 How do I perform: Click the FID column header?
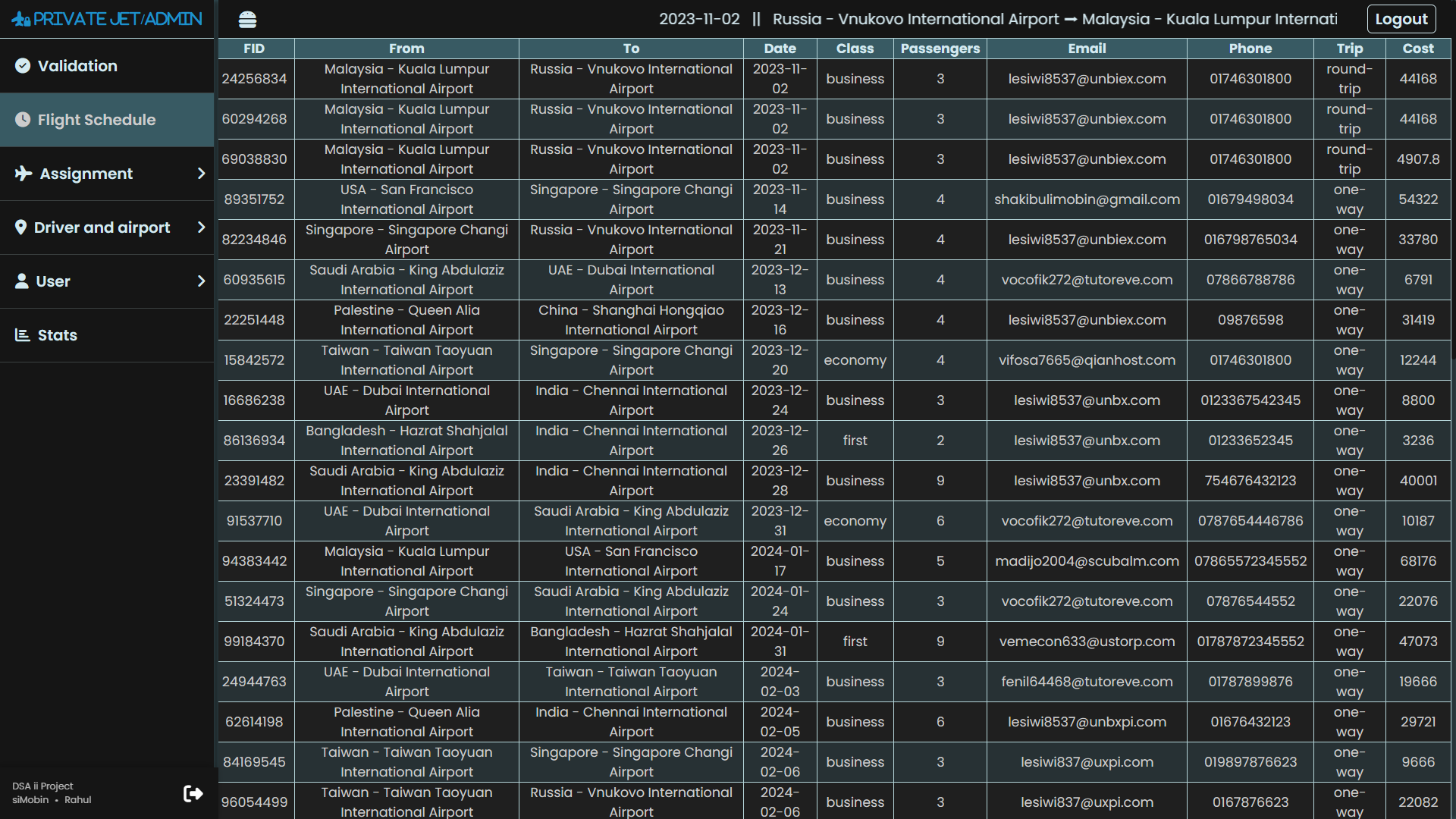click(x=254, y=49)
